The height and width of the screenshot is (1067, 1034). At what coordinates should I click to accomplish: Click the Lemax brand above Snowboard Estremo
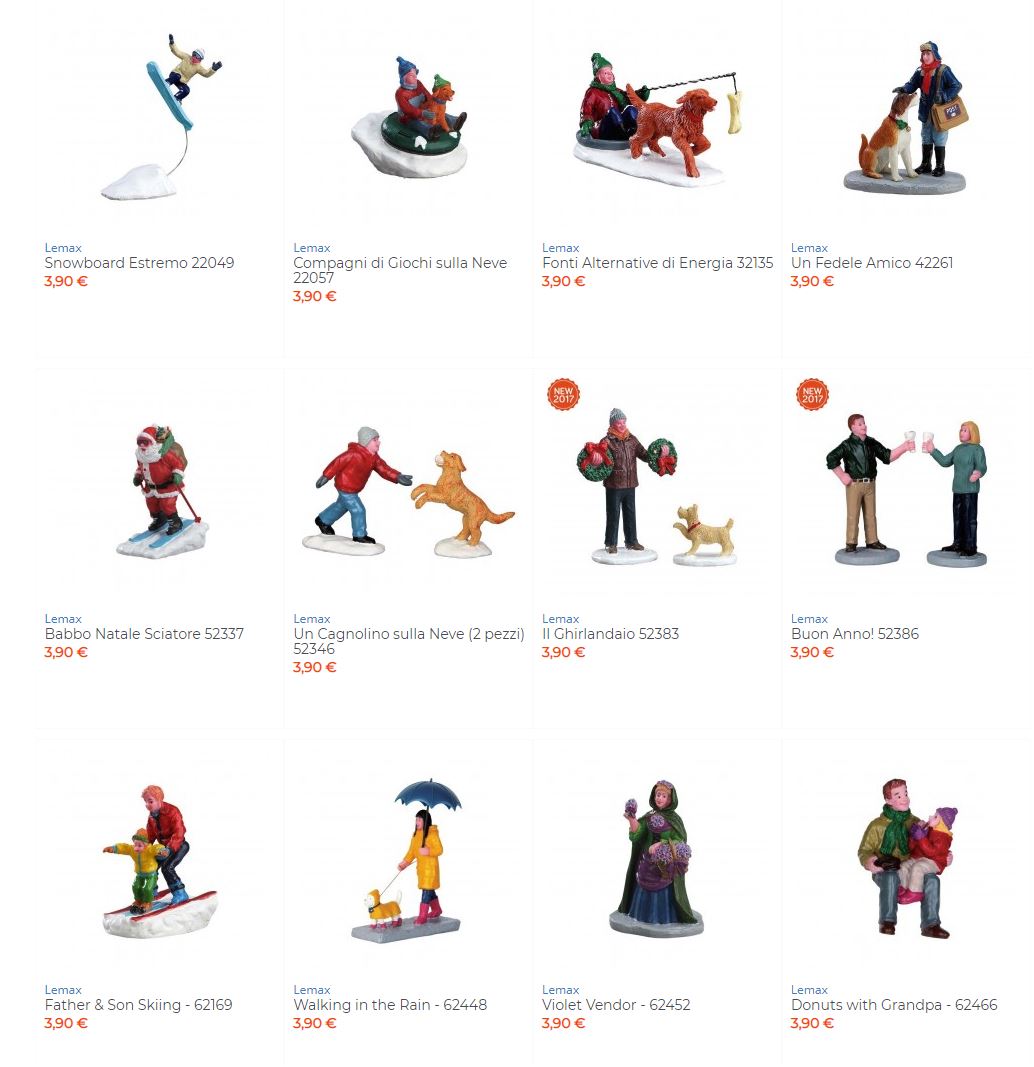click(63, 248)
